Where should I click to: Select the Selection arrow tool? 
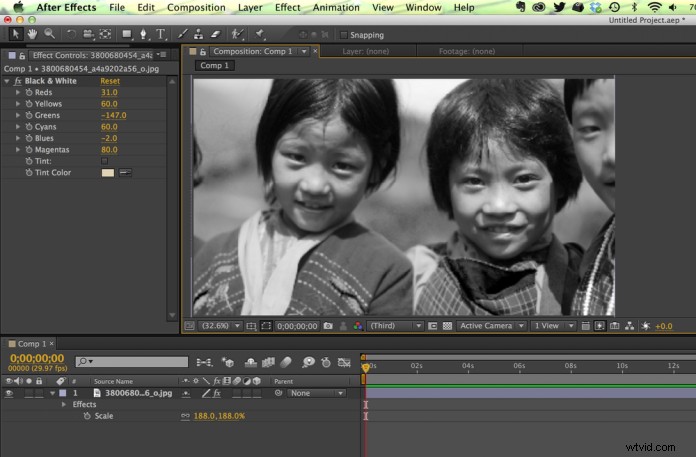16,34
